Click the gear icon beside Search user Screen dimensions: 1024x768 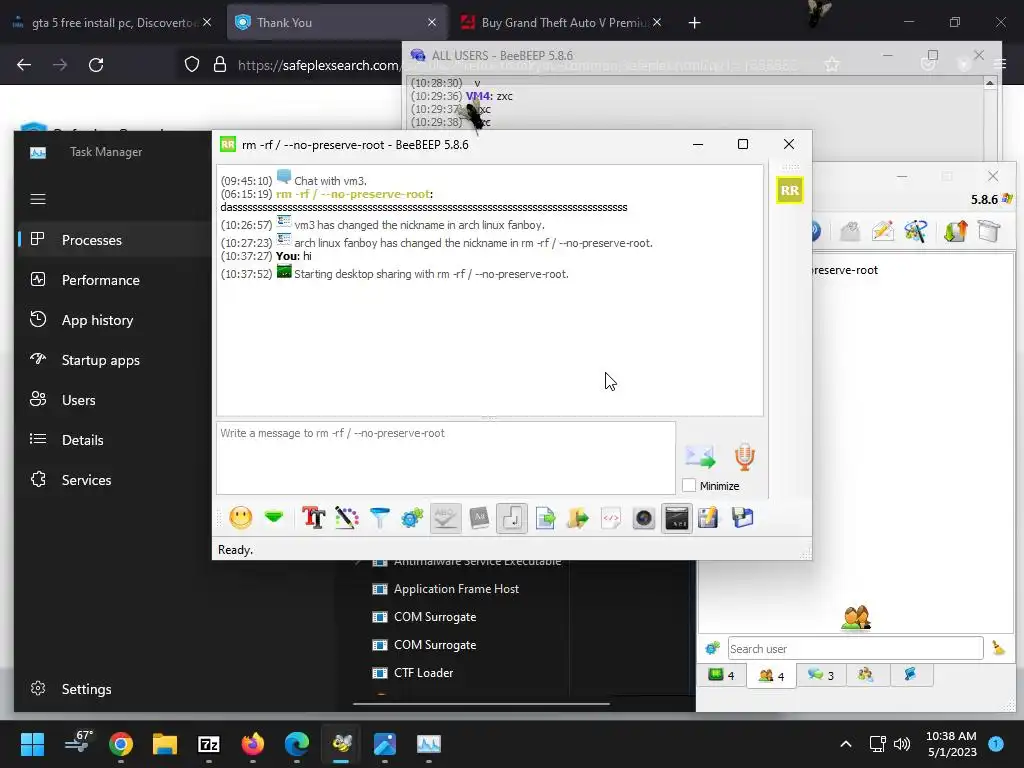[712, 648]
